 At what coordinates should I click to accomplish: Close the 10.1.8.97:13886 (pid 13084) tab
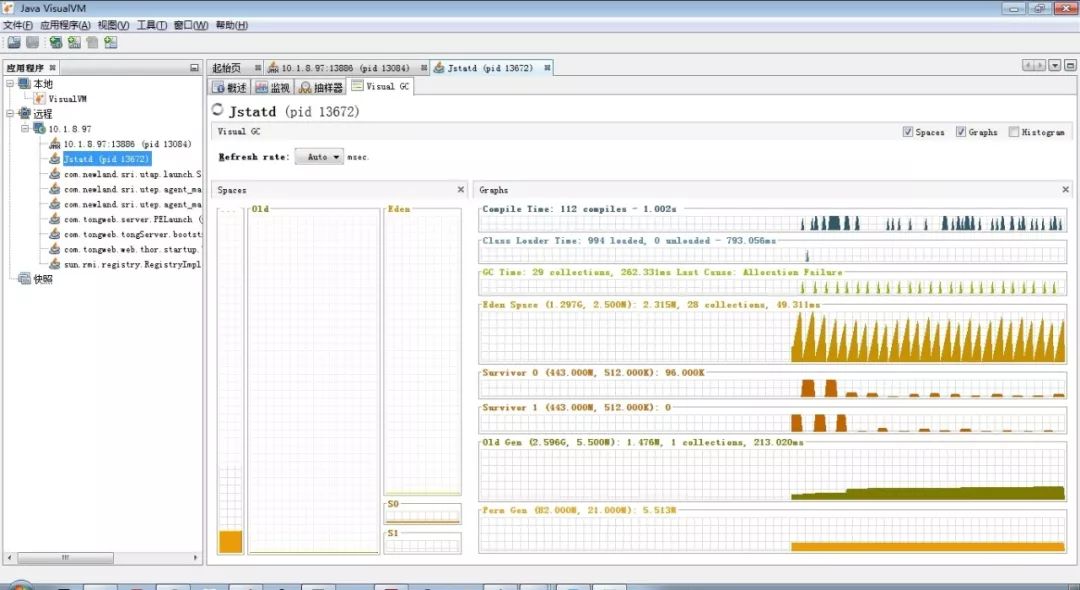click(x=424, y=67)
